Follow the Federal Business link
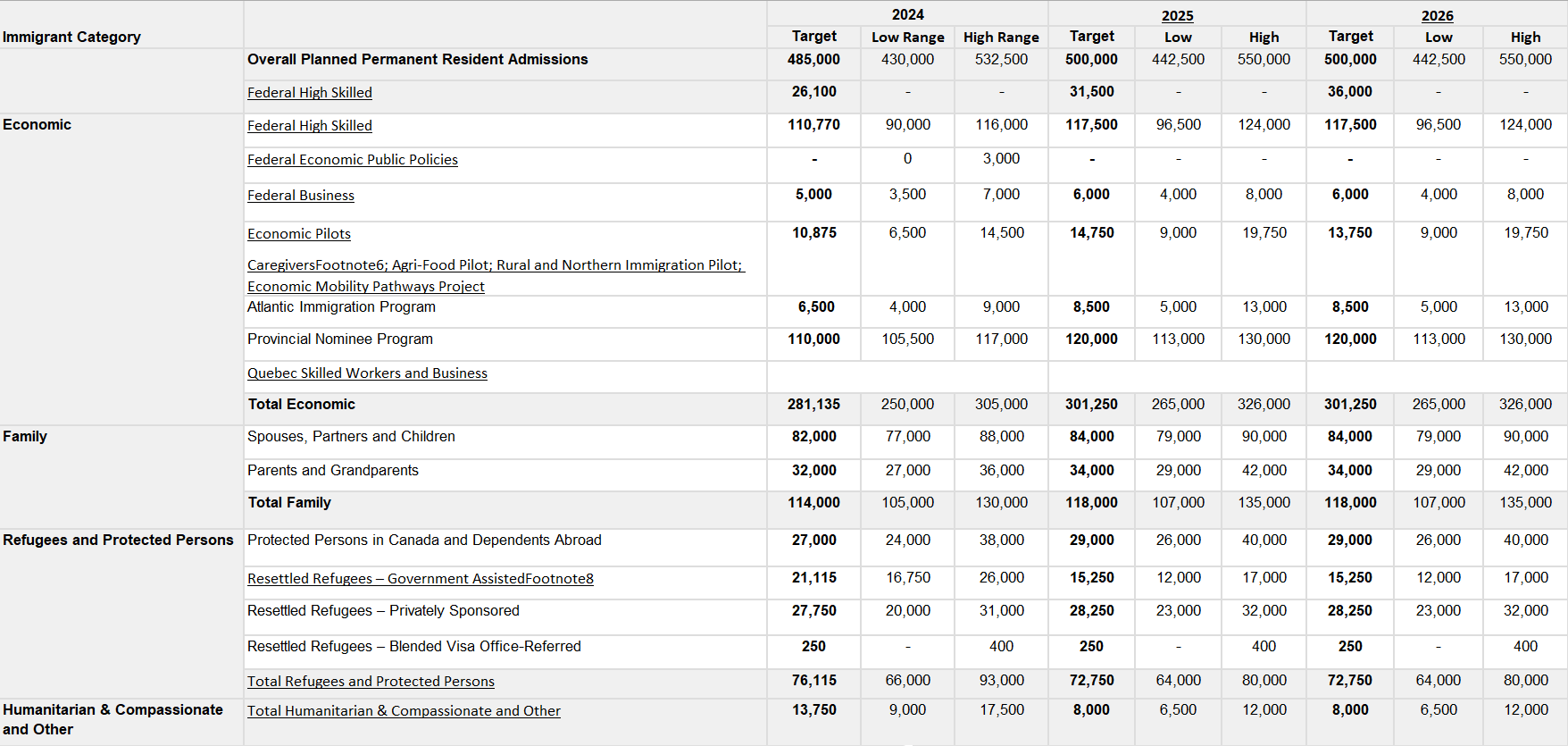This screenshot has height=746, width=1568. [300, 196]
